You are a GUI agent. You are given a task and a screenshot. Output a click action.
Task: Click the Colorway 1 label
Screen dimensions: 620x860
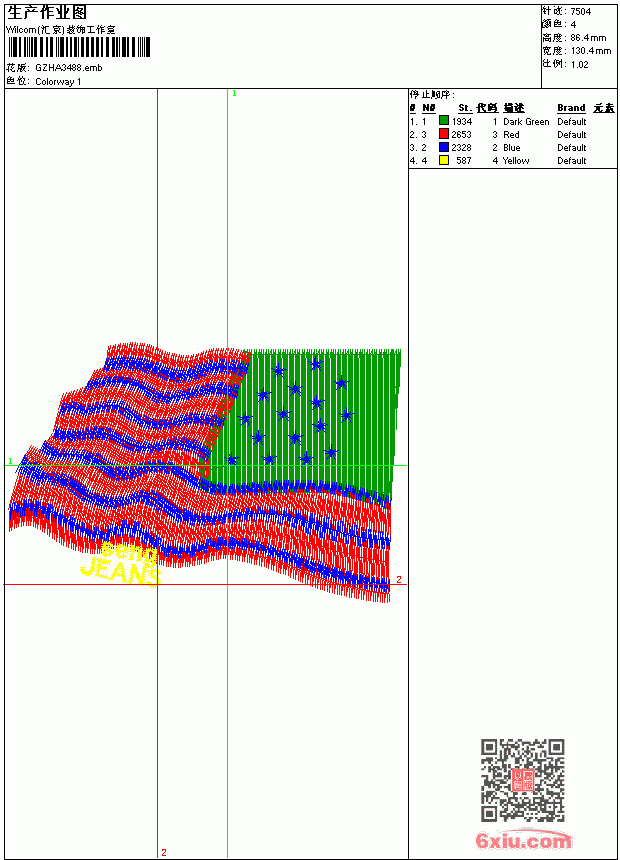pos(58,82)
